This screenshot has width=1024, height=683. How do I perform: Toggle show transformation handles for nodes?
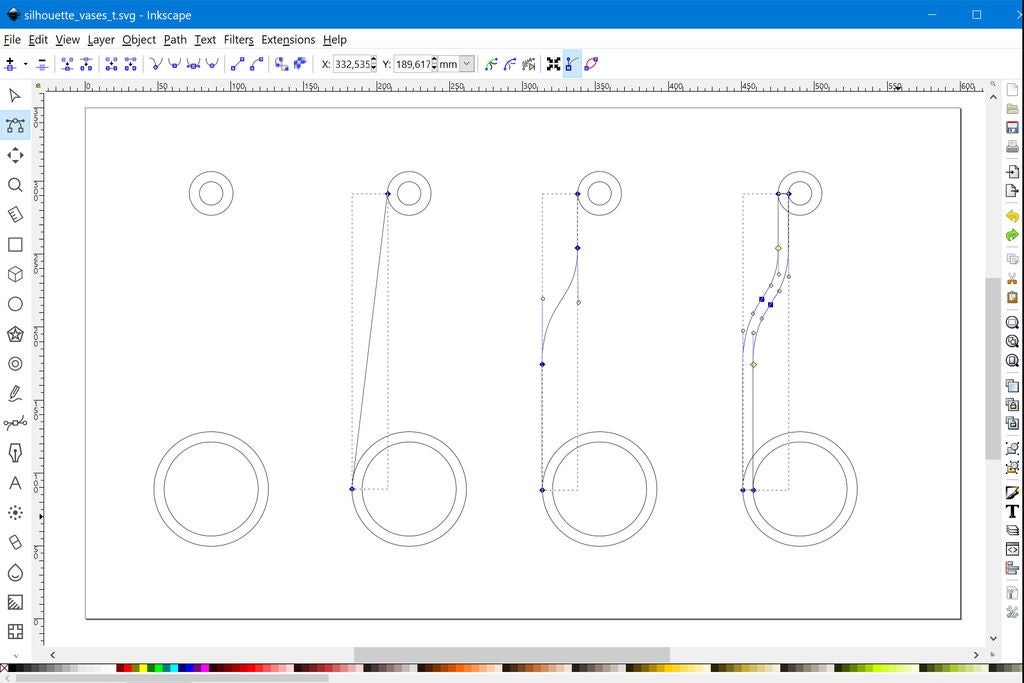pos(553,64)
